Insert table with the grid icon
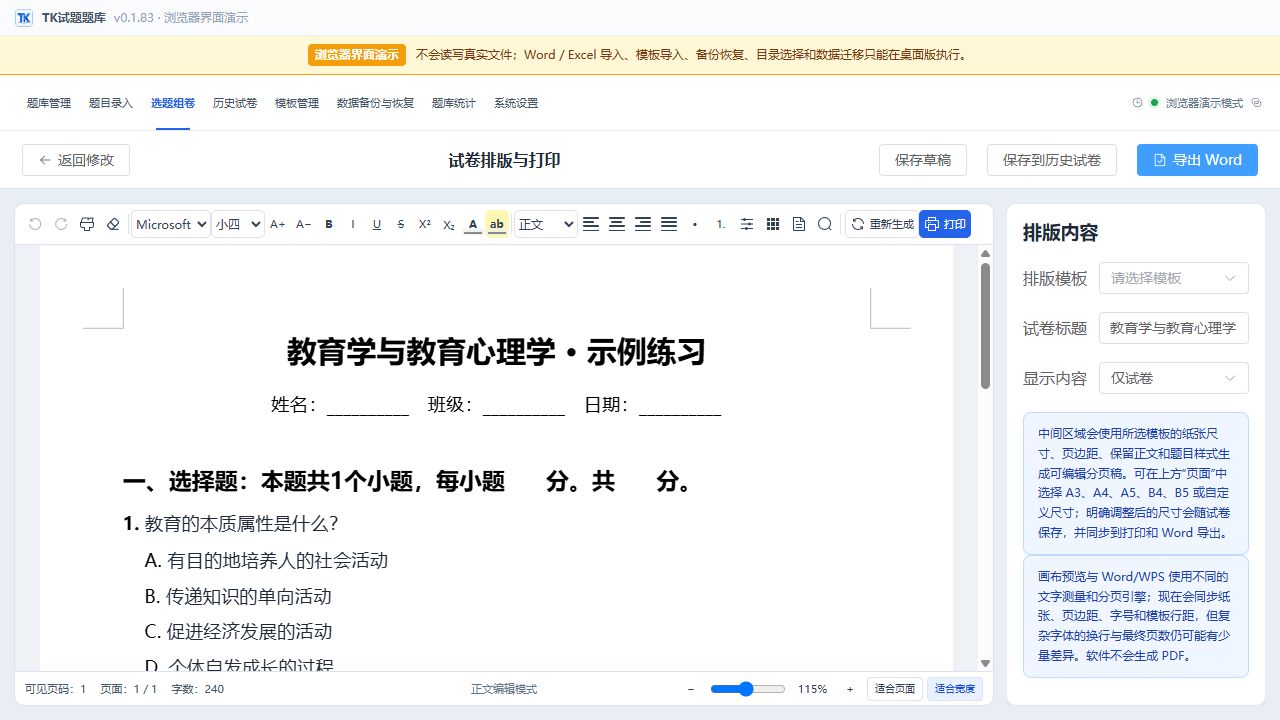The height and width of the screenshot is (720, 1280). 773,224
